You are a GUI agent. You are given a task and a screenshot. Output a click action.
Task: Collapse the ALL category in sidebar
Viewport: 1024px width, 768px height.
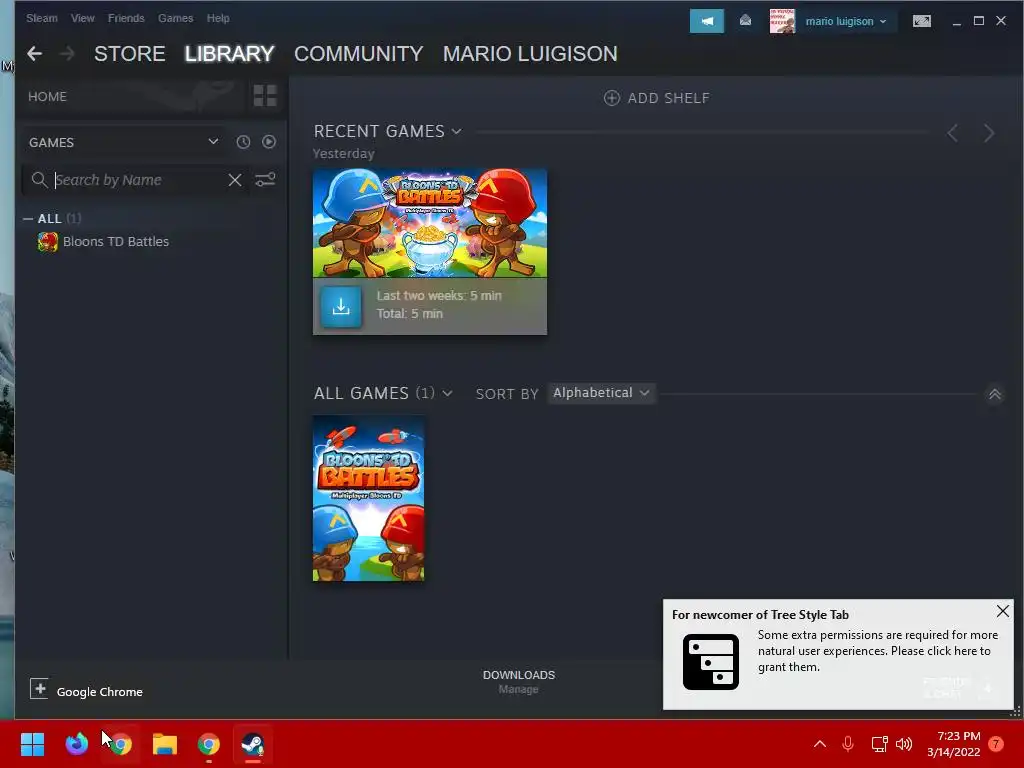coord(28,219)
